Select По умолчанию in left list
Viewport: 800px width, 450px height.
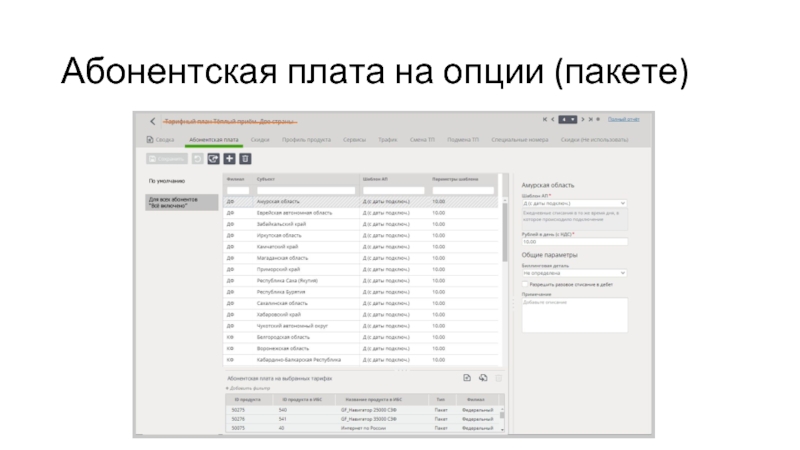click(167, 181)
